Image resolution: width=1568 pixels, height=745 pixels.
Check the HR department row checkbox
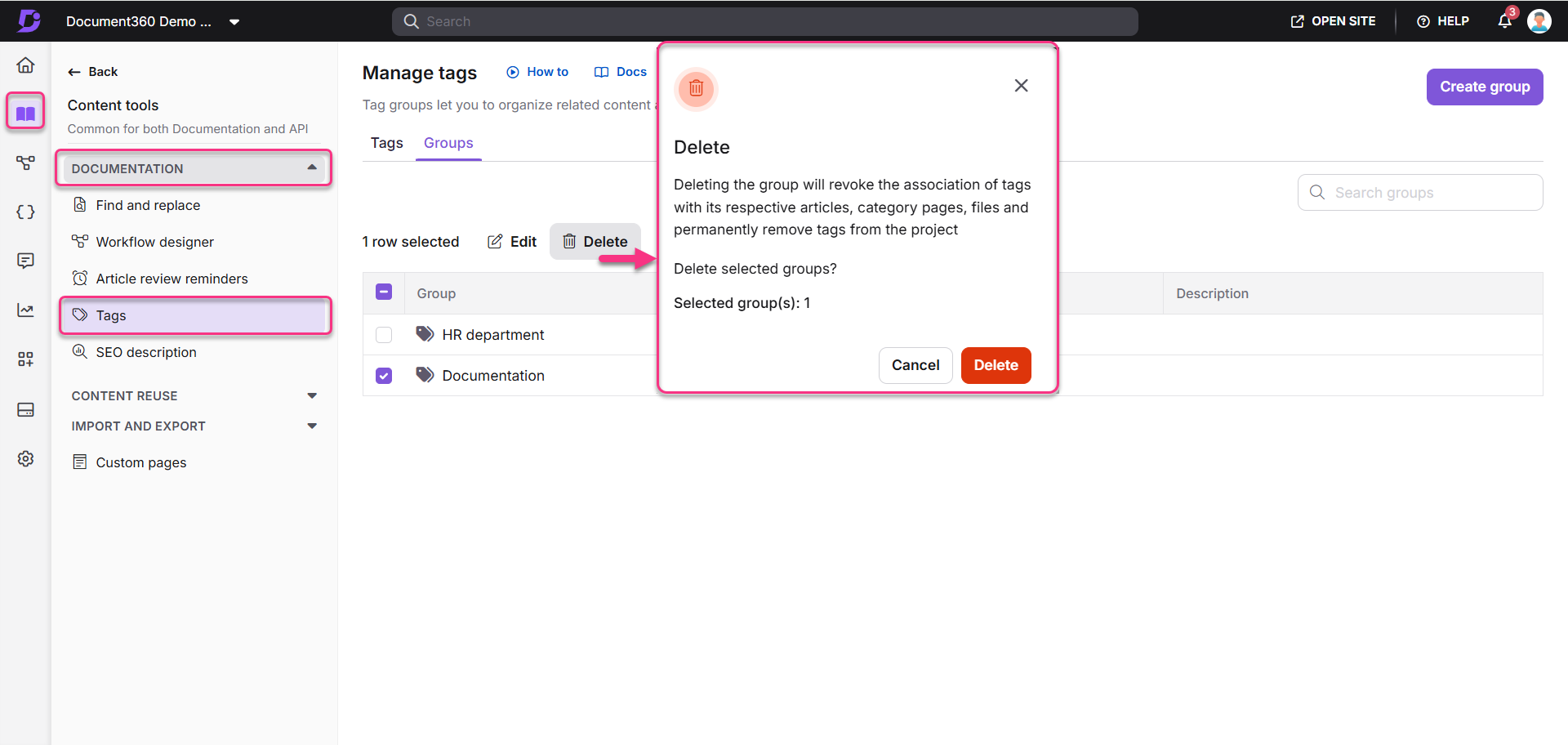[384, 335]
